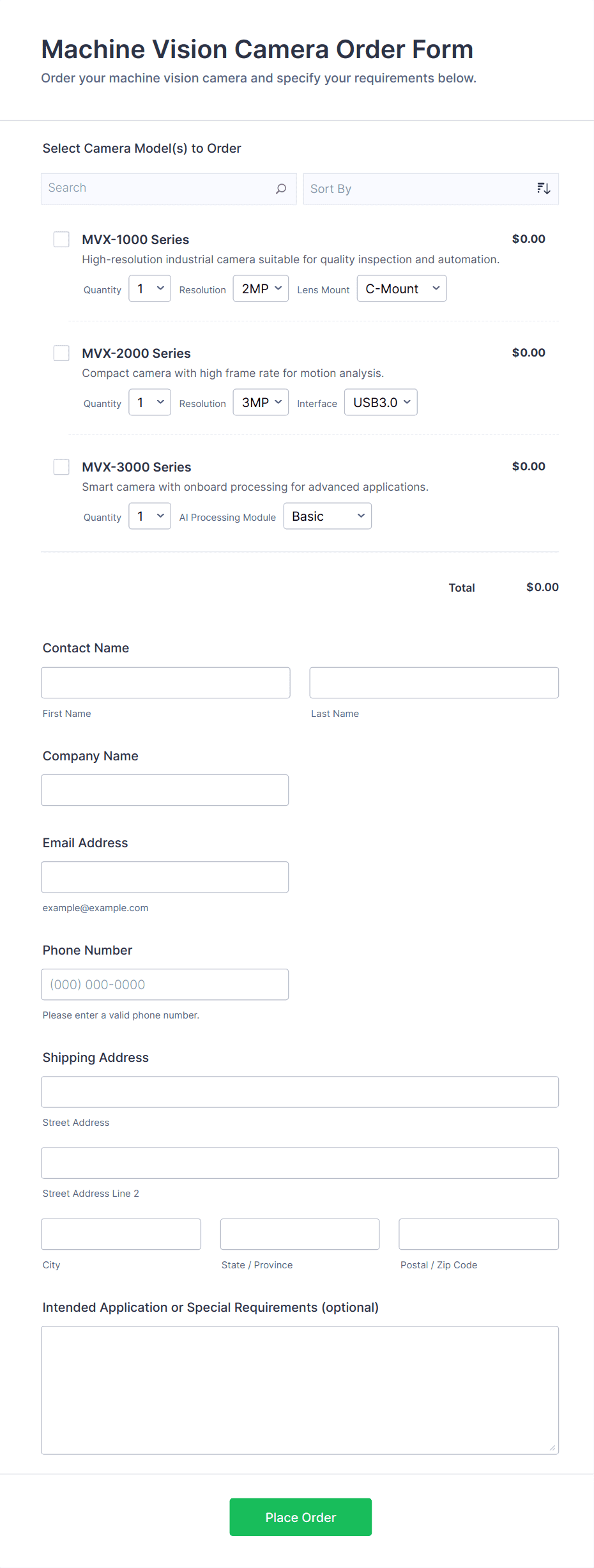
Task: Click the Phone Number field
Action: [165, 985]
